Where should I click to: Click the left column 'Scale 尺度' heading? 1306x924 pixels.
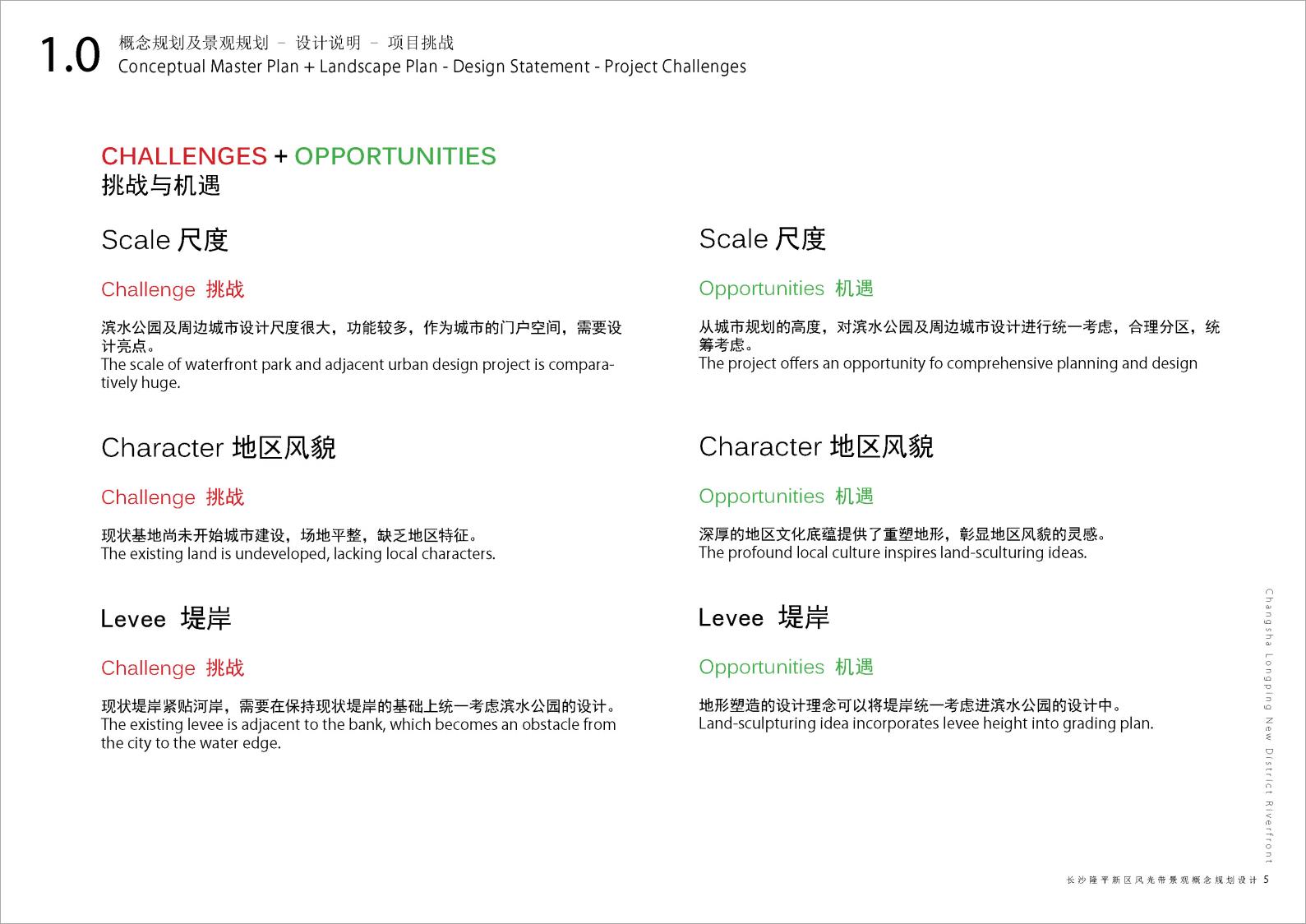164,239
